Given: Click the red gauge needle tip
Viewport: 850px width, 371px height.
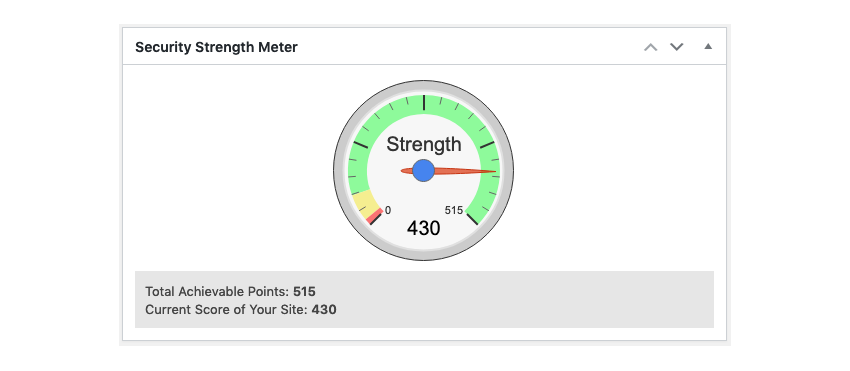Looking at the screenshot, I should tap(492, 171).
